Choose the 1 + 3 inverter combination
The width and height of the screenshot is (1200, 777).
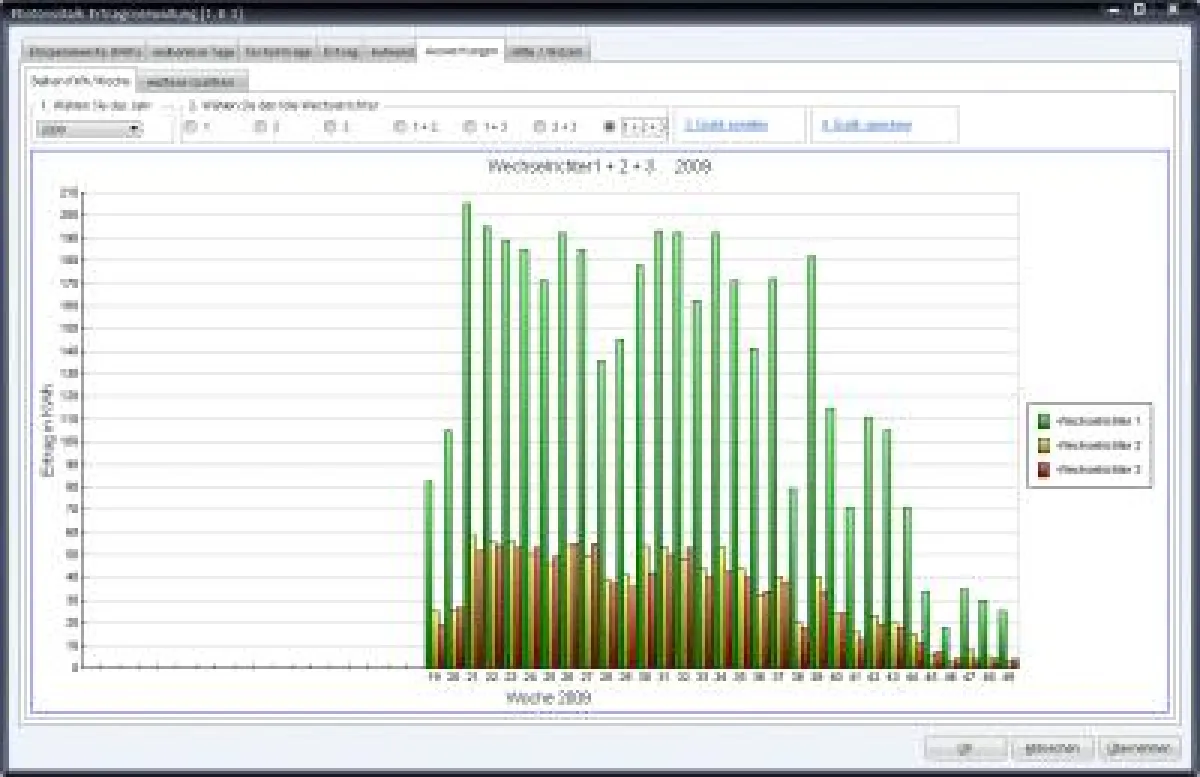(470, 127)
